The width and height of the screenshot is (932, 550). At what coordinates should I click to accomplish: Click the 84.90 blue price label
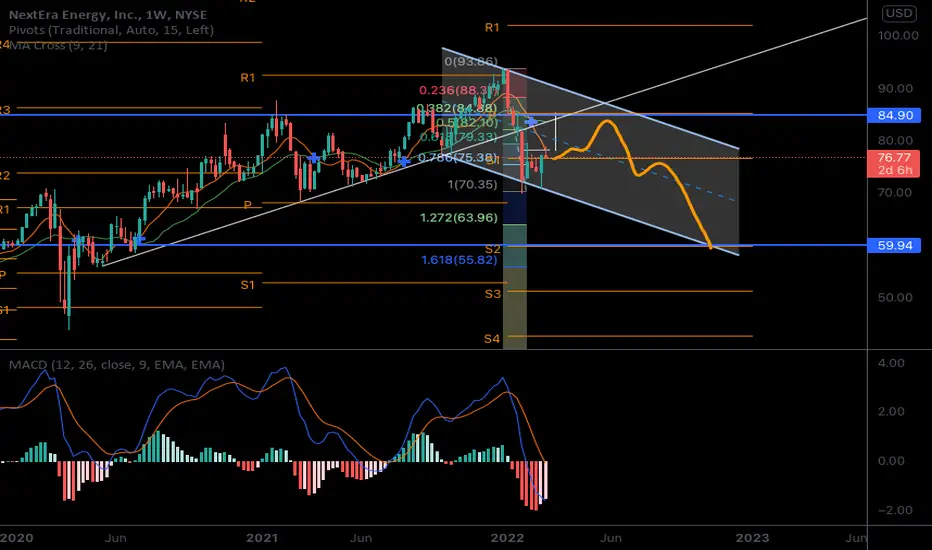[x=894, y=115]
